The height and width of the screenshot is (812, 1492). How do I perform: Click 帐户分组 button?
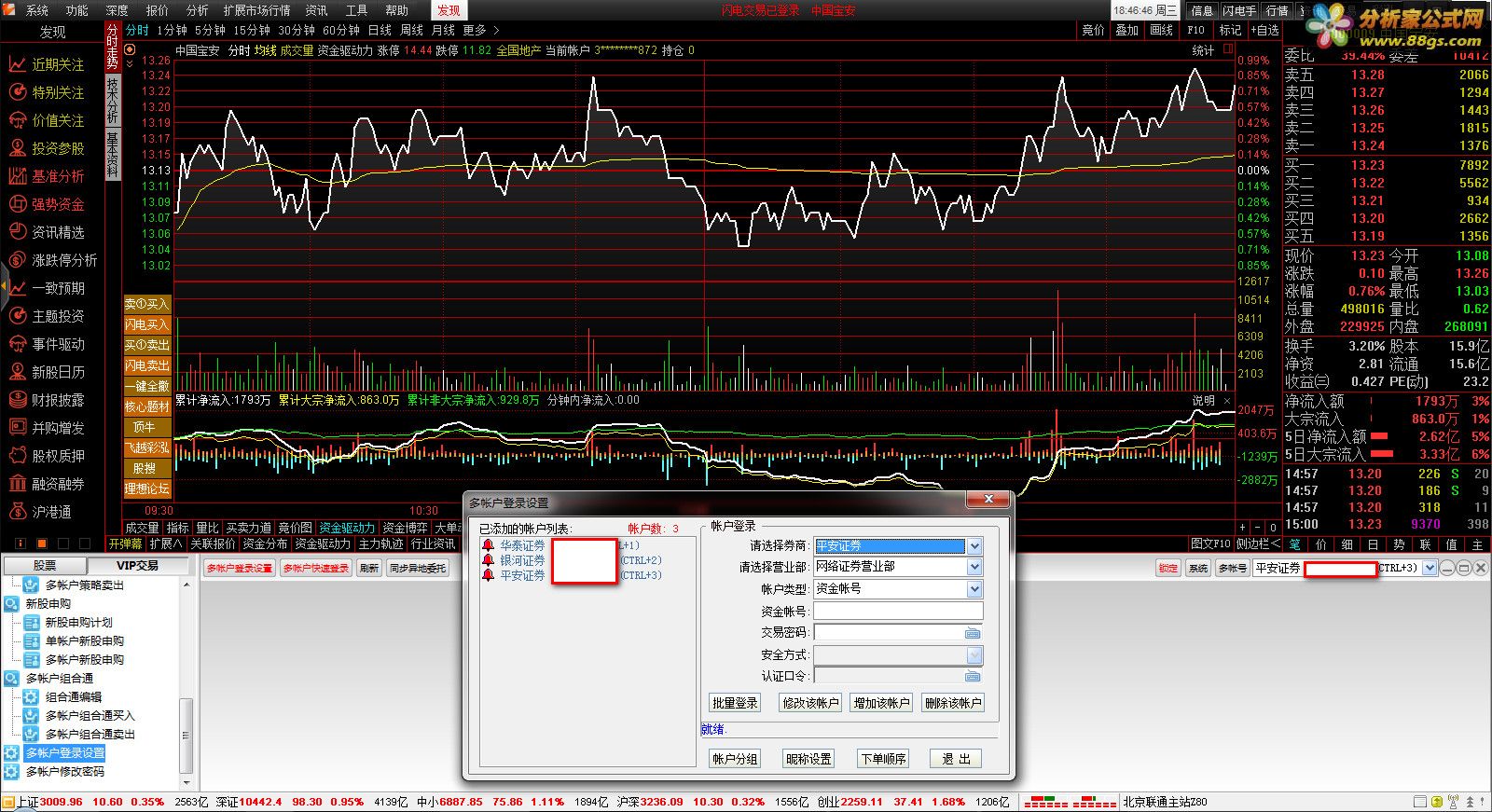coord(735,759)
